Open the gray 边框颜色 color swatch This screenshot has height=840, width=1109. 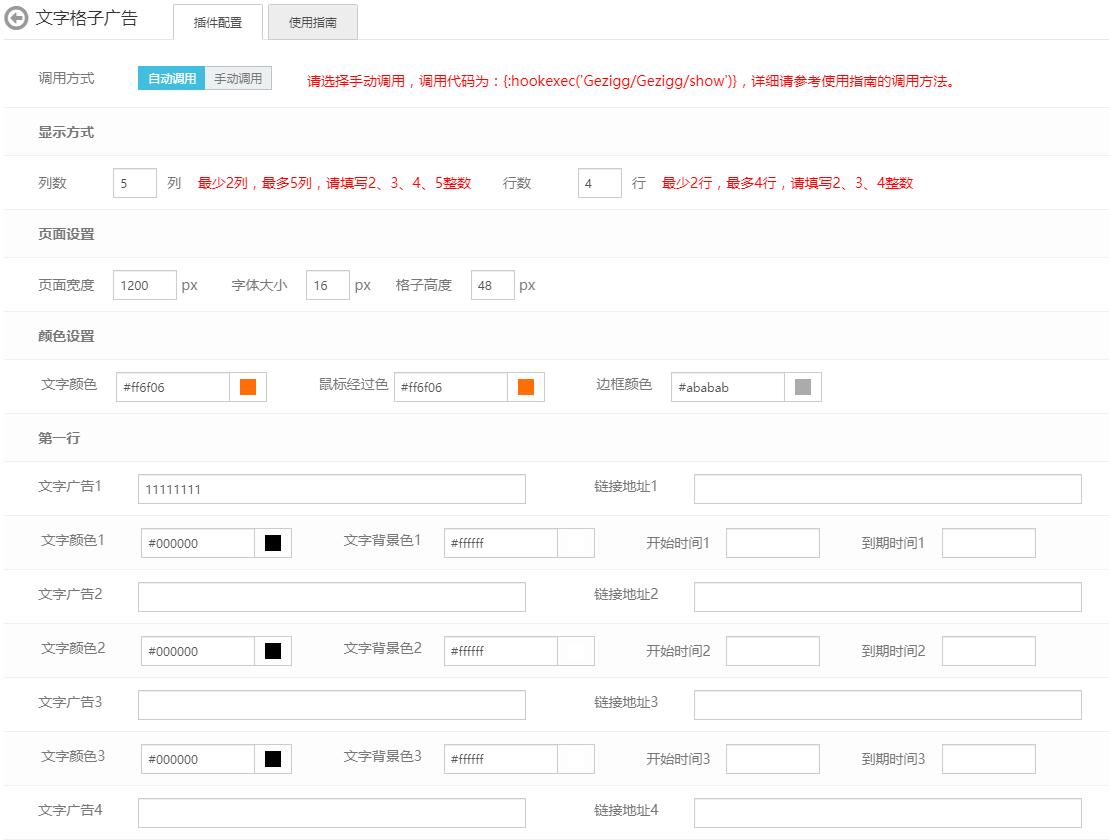click(802, 387)
